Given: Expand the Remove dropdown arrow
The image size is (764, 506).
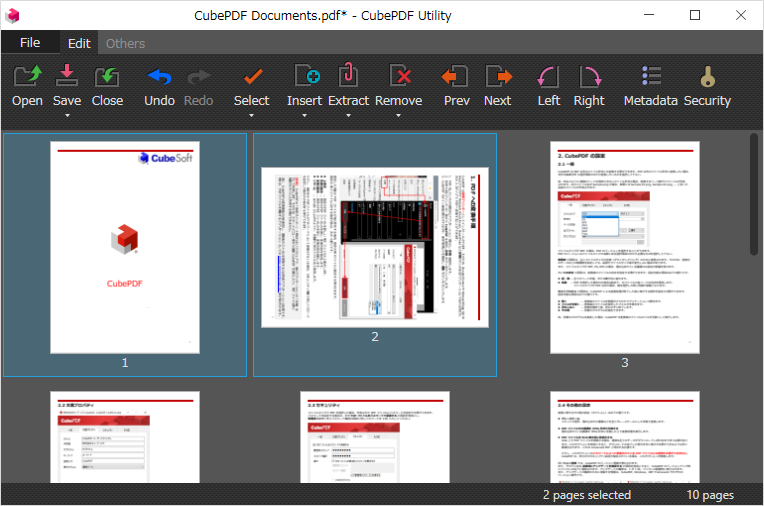Looking at the screenshot, I should [398, 116].
